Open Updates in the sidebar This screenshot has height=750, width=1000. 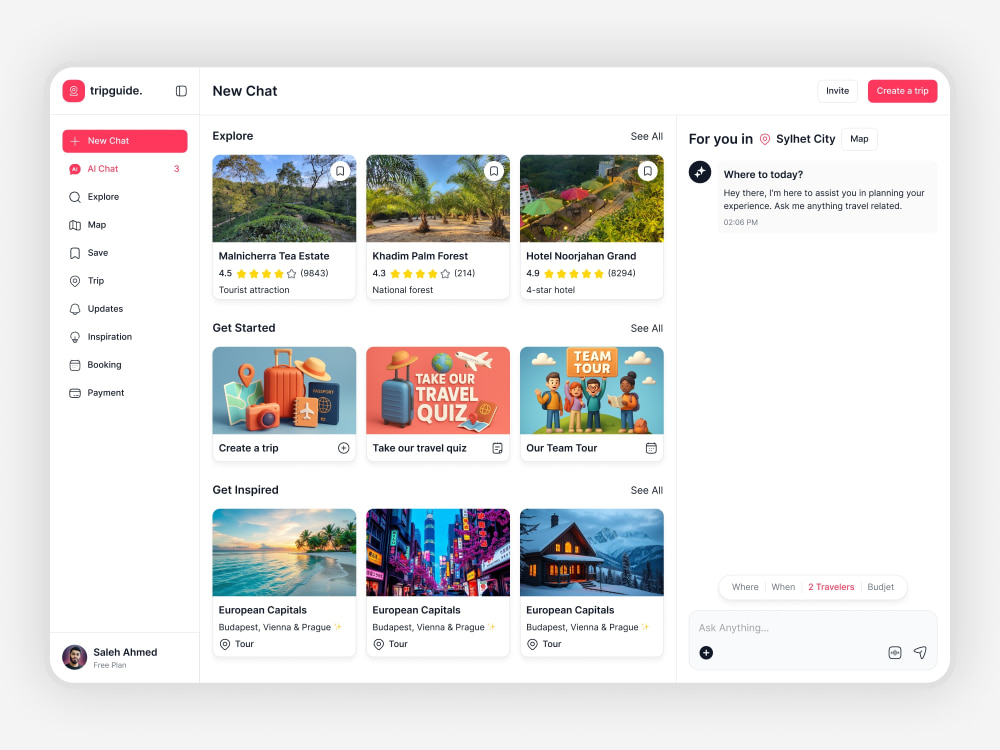coord(125,309)
